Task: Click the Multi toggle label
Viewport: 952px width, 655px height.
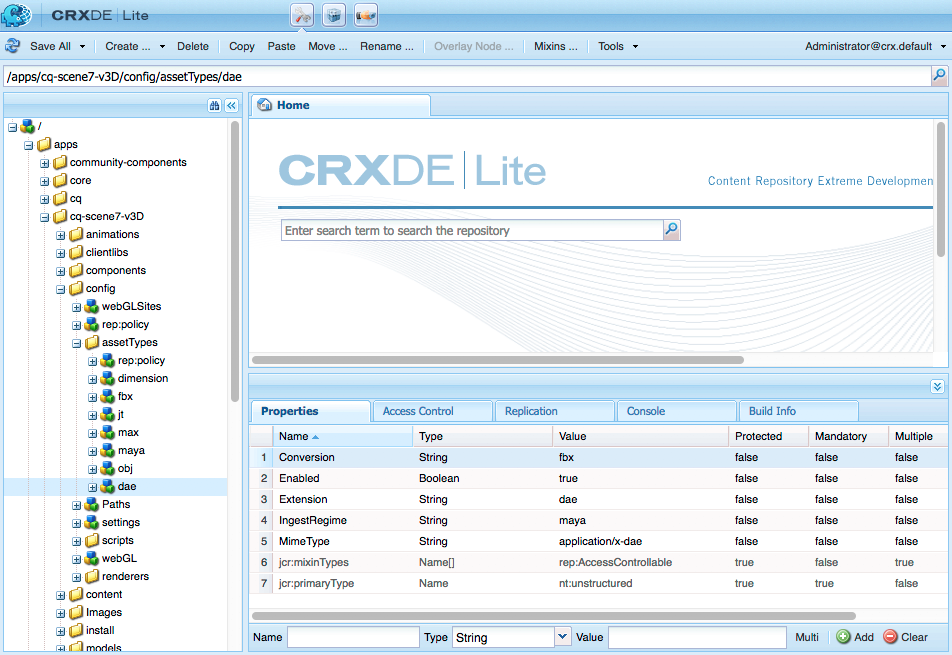Action: 806,637
